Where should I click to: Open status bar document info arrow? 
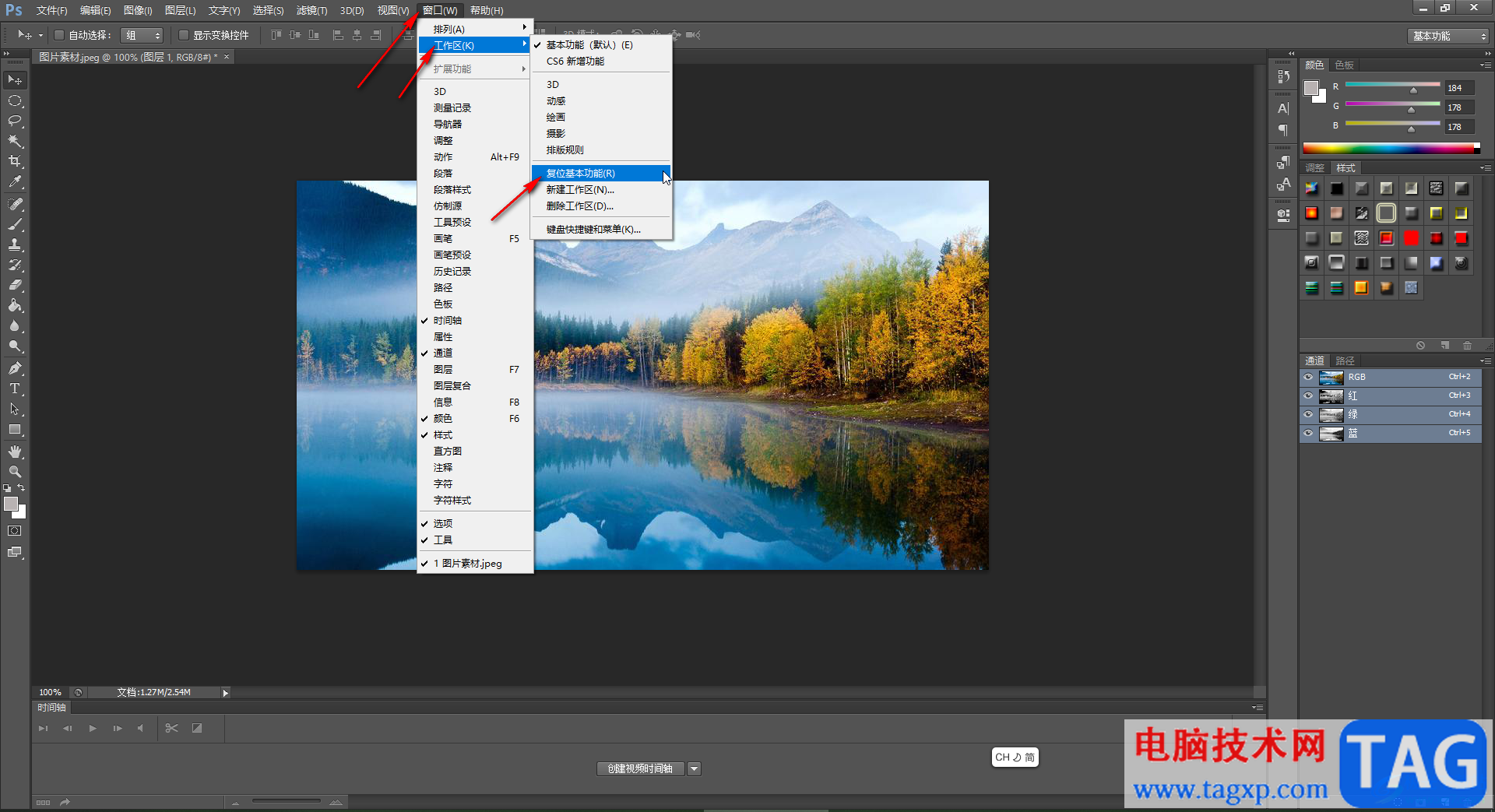tap(226, 693)
